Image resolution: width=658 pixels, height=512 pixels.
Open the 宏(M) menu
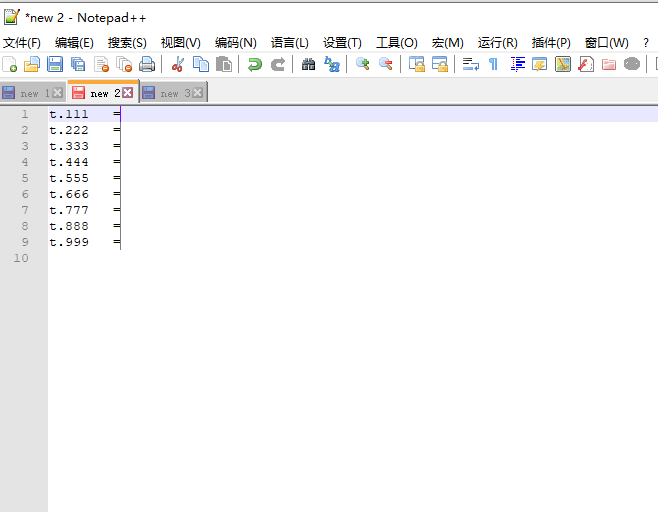point(447,43)
